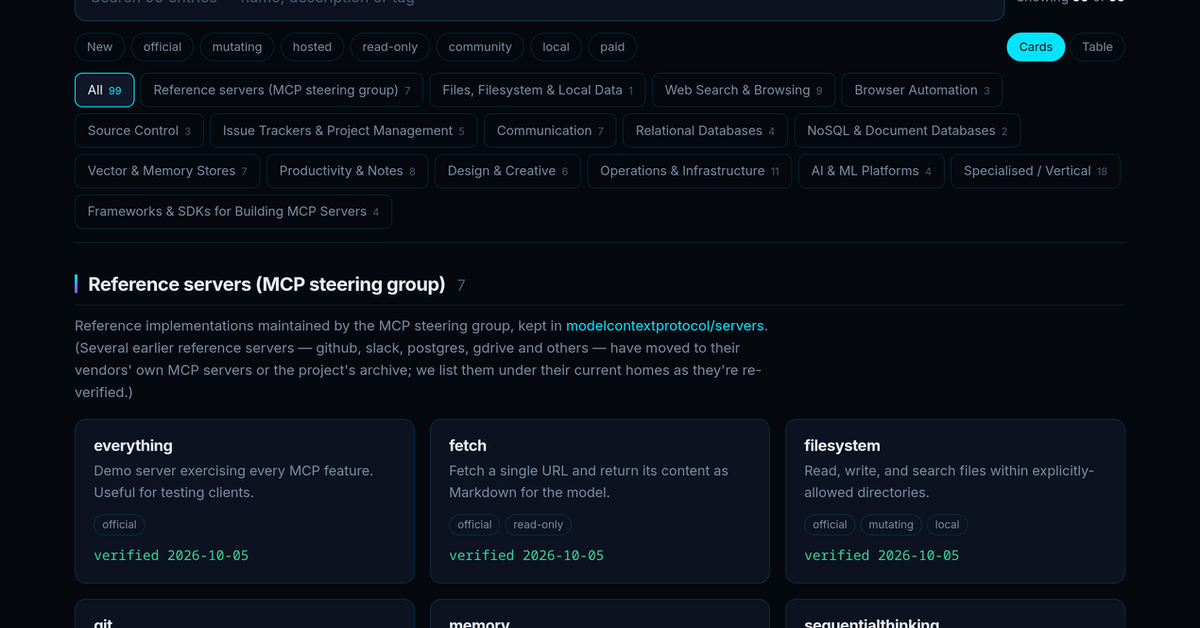This screenshot has width=1200, height=628.
Task: Toggle the "New" filter chip
Action: coord(100,47)
